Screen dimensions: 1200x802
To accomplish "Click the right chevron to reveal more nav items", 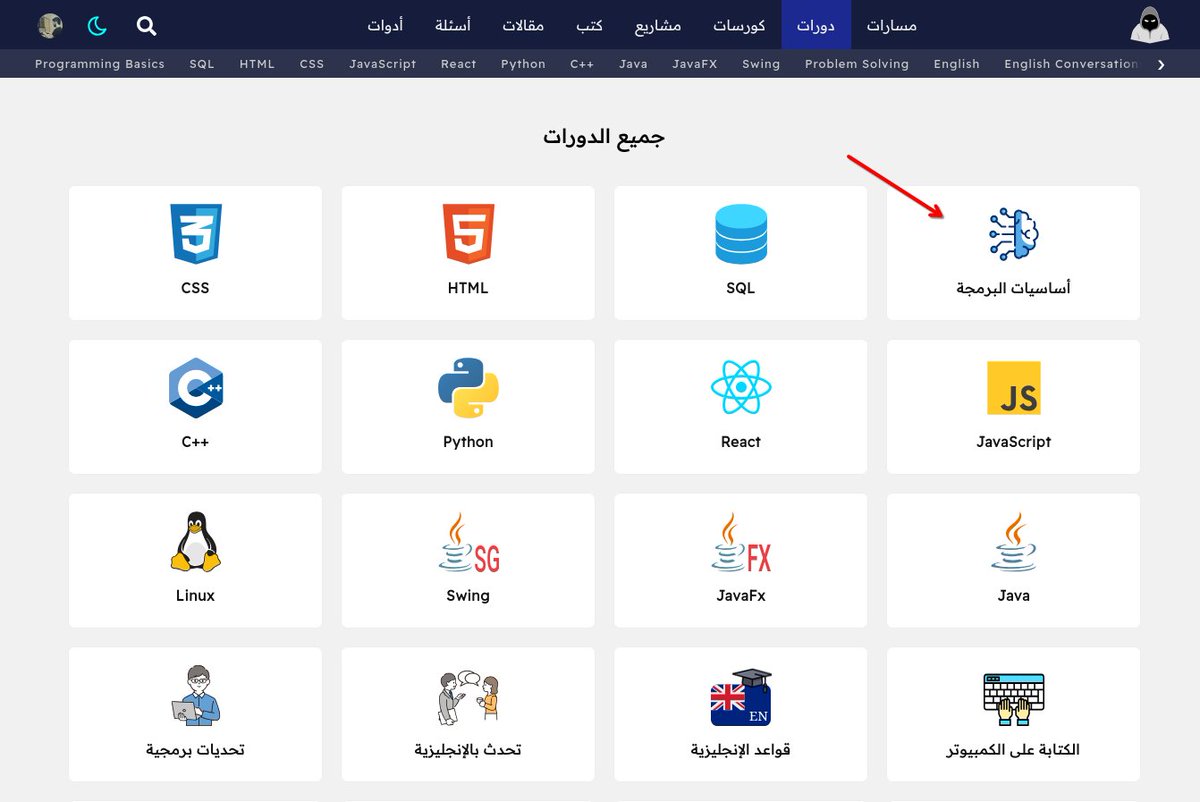I will tap(1162, 63).
